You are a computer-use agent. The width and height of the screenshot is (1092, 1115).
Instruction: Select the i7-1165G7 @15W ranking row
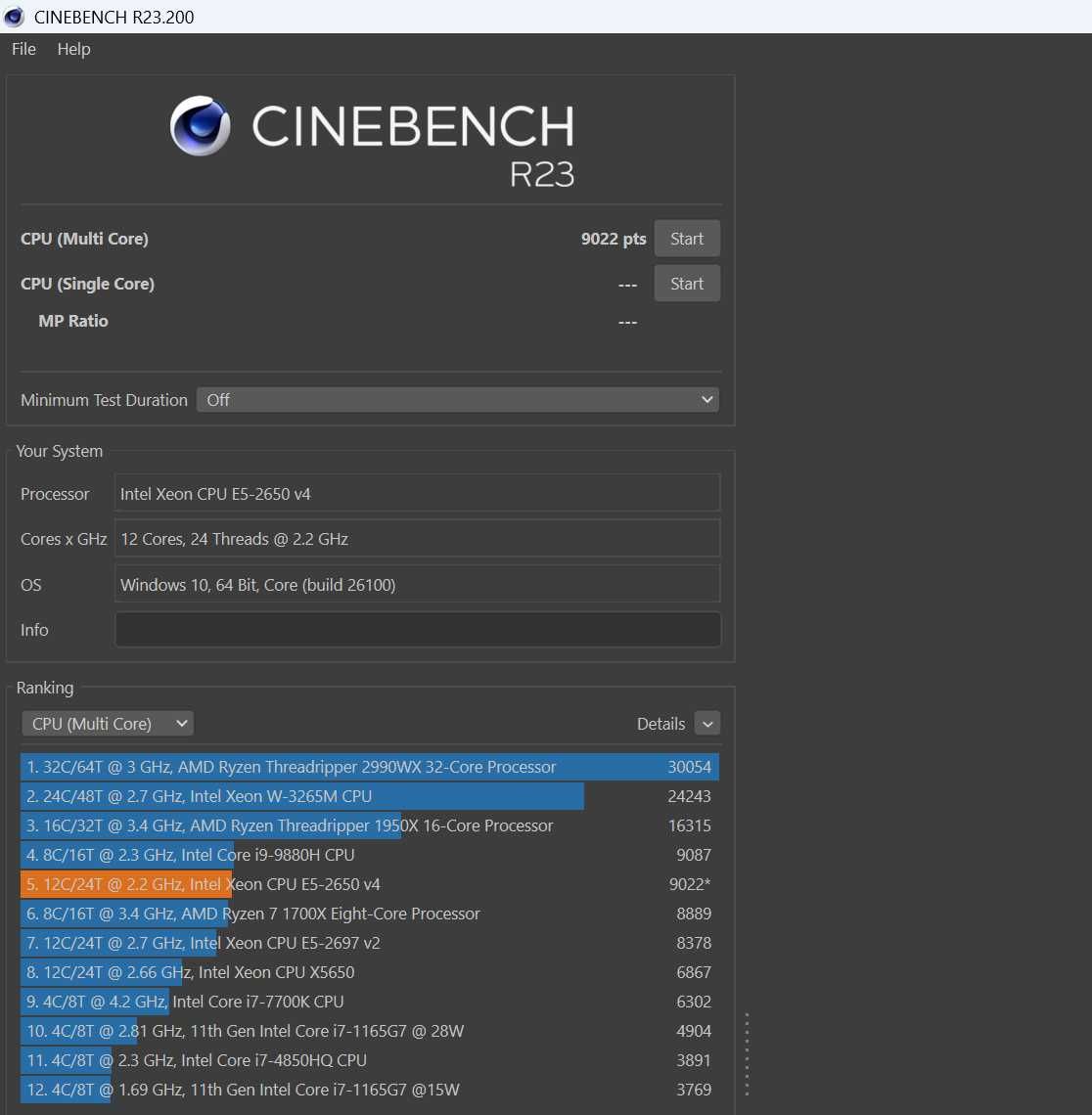[369, 1090]
